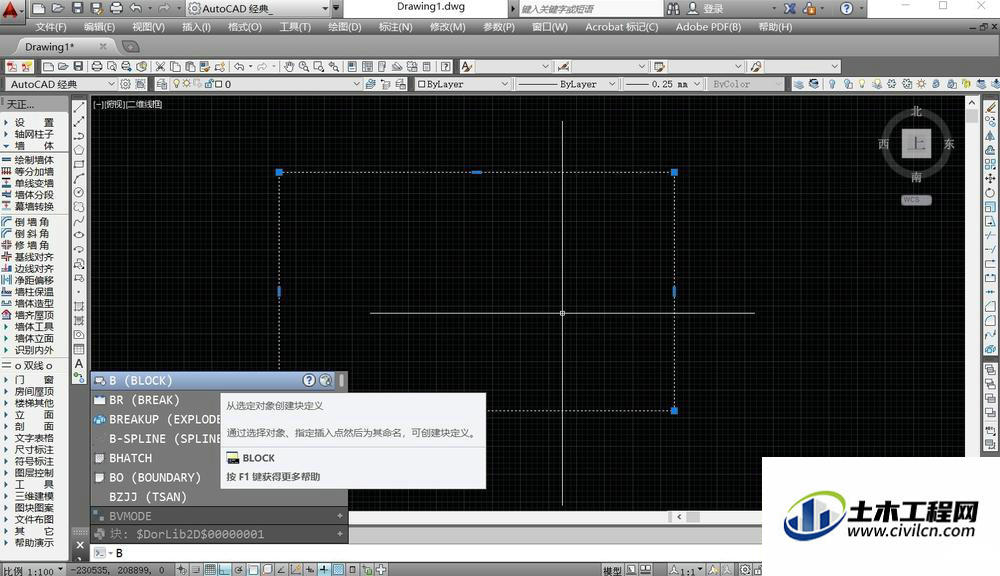The image size is (1000, 576).
Task: Toggle layer 0 lock icon
Action: [208, 84]
